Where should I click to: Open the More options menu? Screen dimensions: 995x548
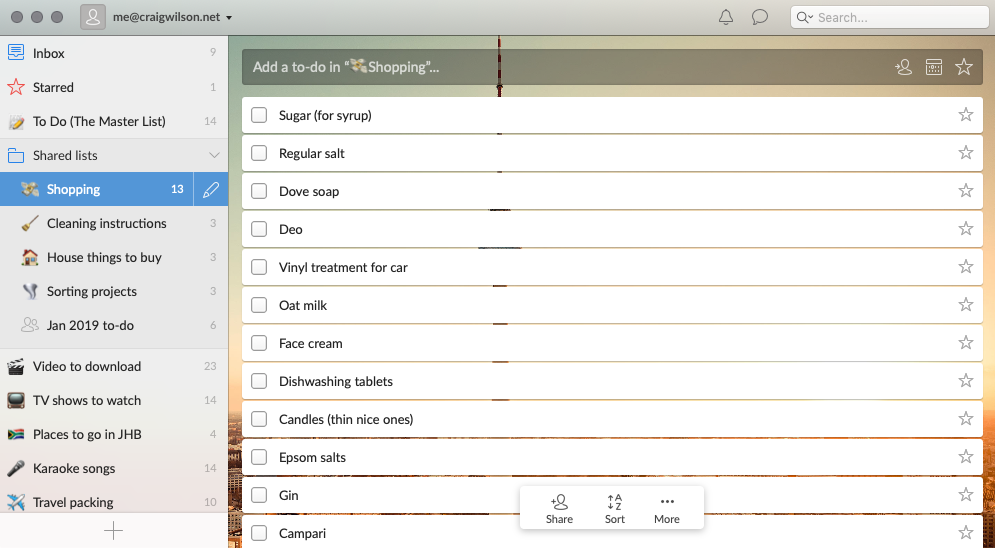click(667, 508)
